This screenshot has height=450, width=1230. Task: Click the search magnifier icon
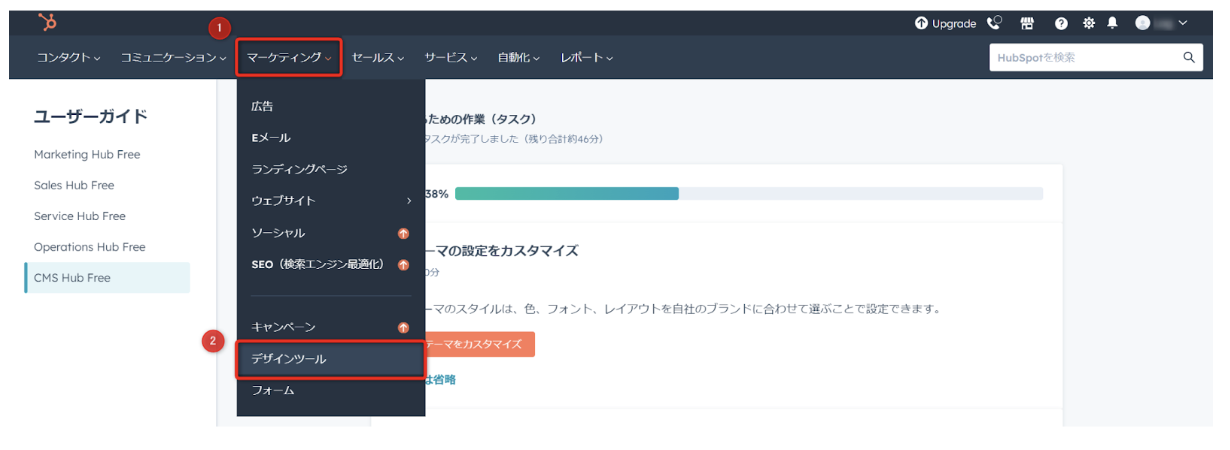(1189, 58)
